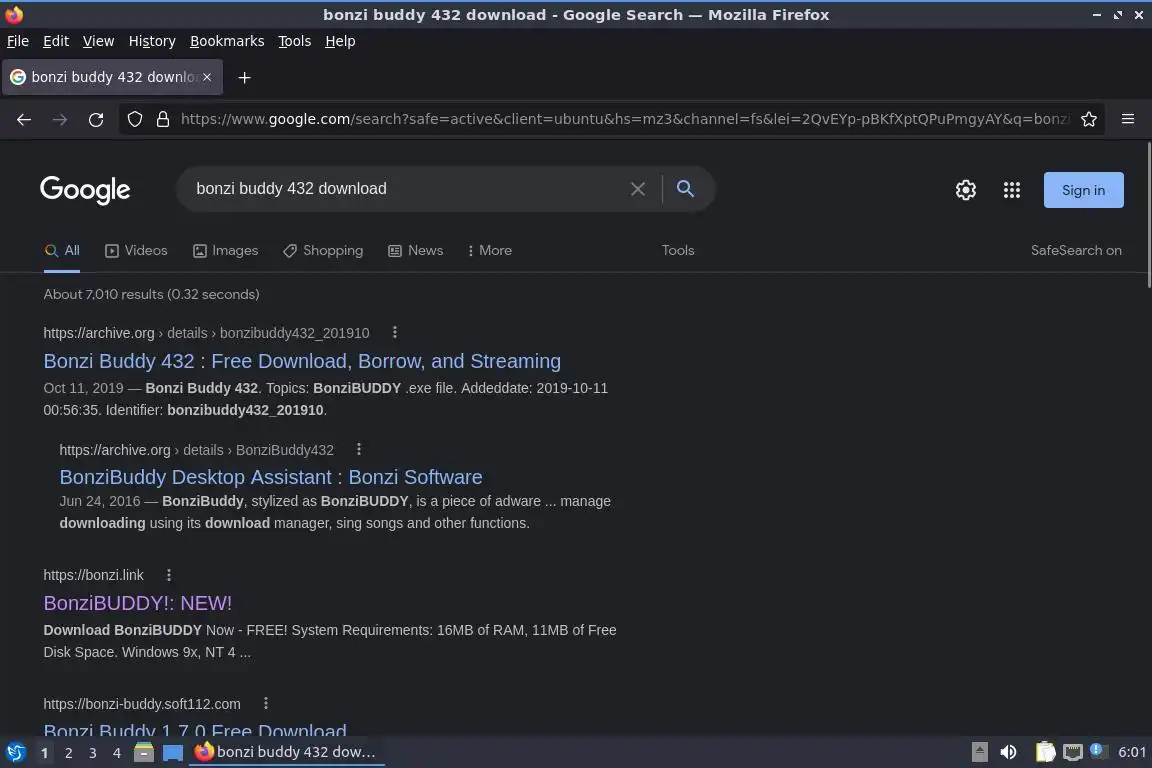Open the network monitor tray icon
Image resolution: width=1152 pixels, height=768 pixels.
click(x=1073, y=752)
